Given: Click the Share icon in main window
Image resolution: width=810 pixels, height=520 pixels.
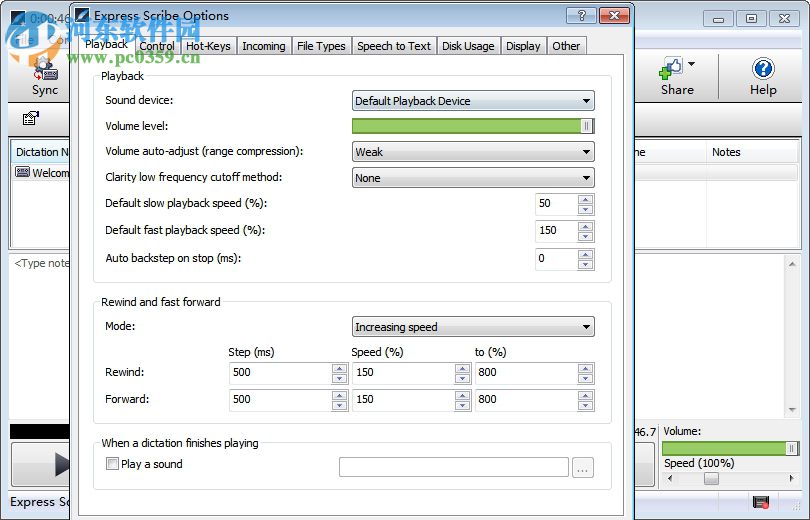Looking at the screenshot, I should (x=677, y=77).
